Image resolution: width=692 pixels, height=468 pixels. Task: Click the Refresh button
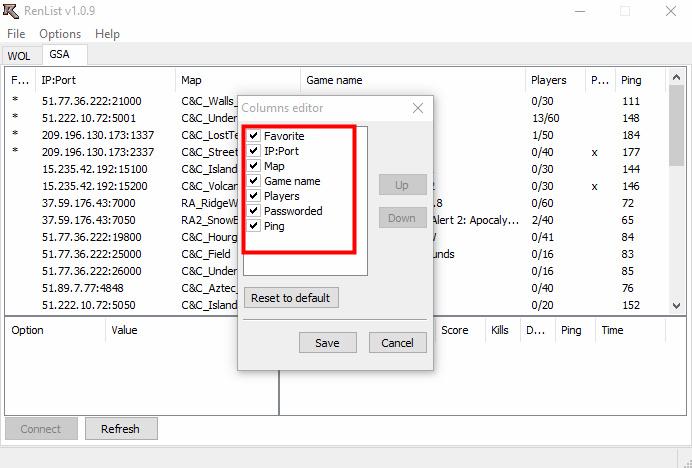pos(120,429)
